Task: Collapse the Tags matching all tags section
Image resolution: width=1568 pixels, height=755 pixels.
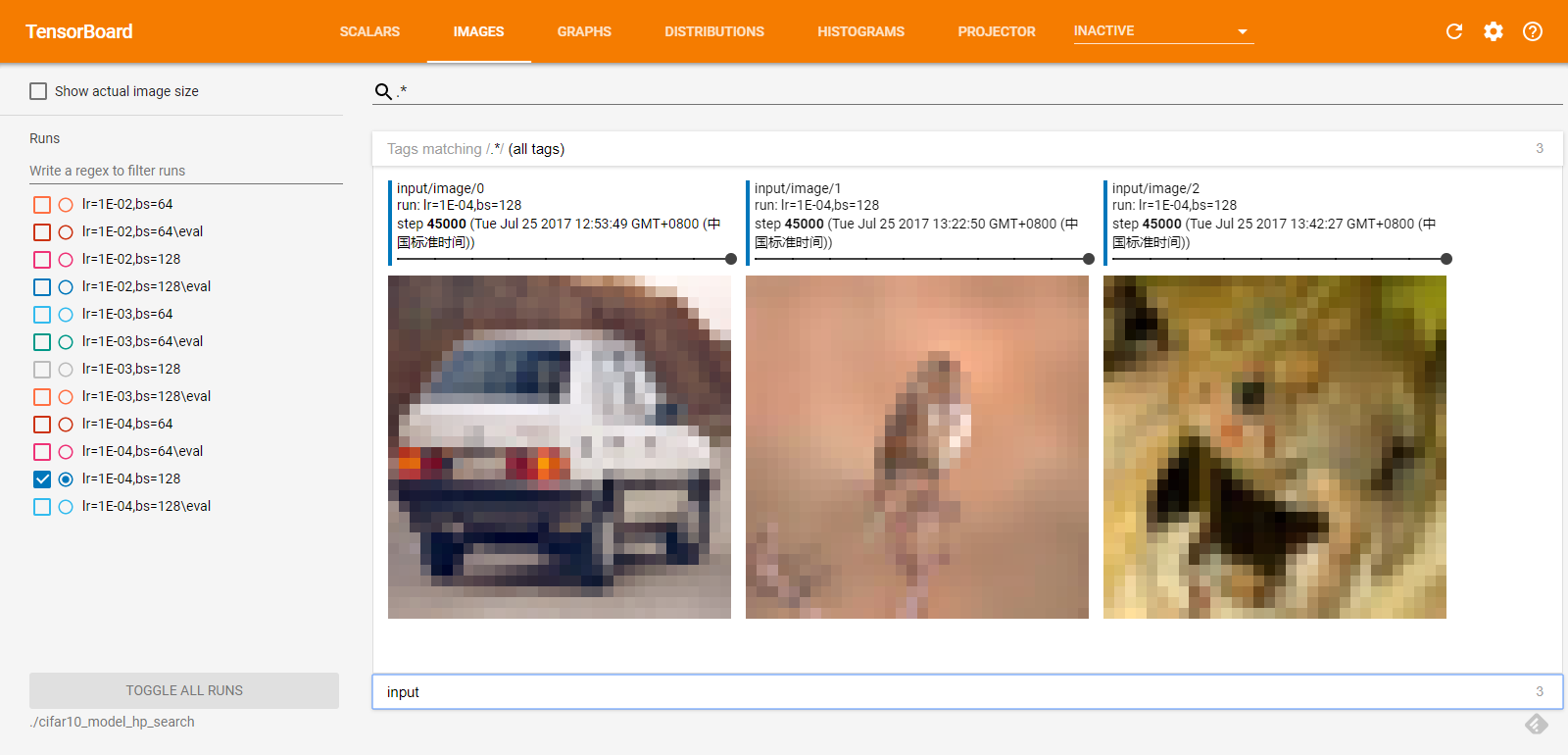Action: [x=967, y=149]
